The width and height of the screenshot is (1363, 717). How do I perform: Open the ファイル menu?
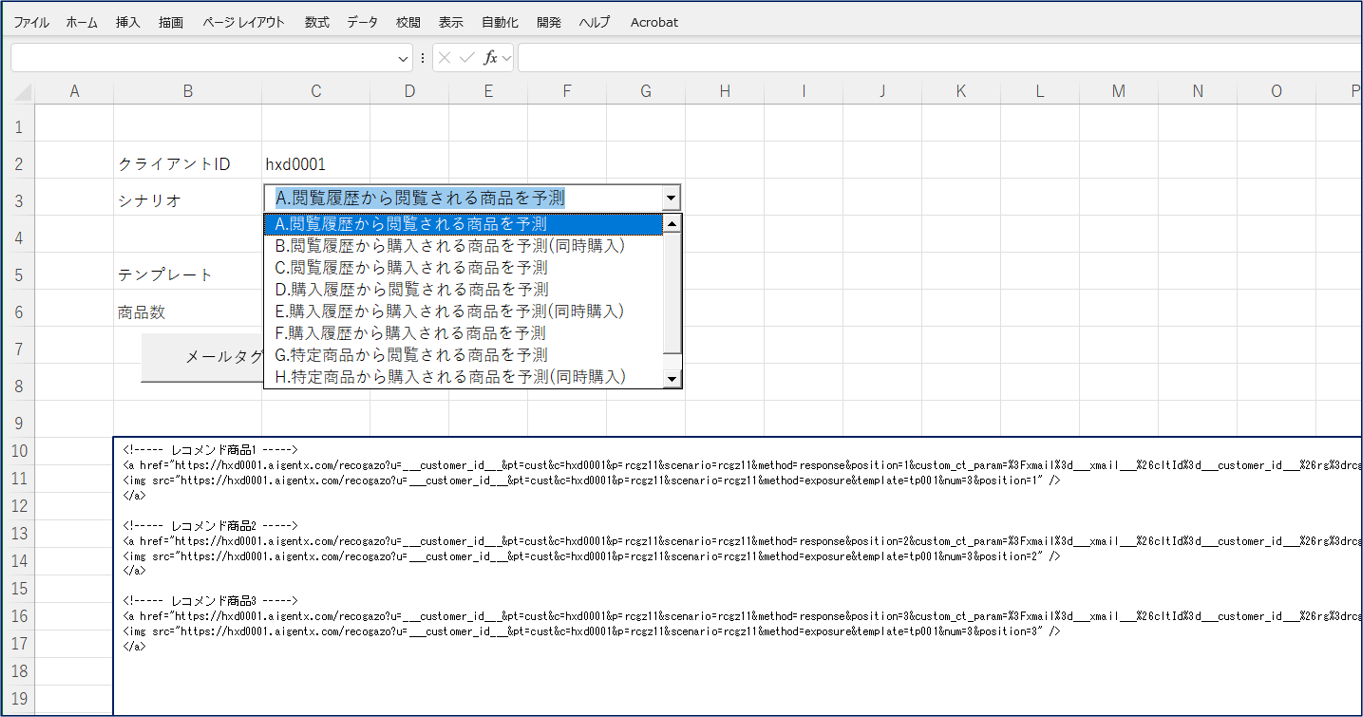pyautogui.click(x=31, y=22)
